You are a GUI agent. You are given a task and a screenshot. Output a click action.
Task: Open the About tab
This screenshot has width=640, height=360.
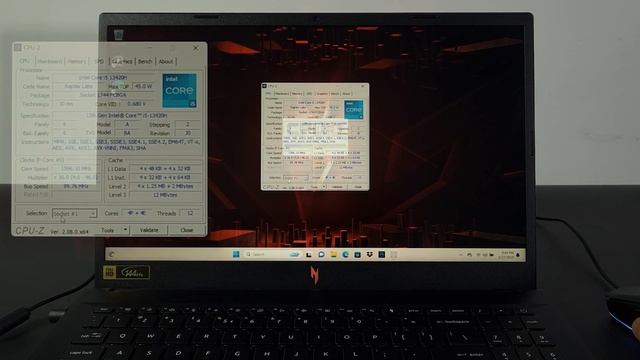click(x=166, y=61)
